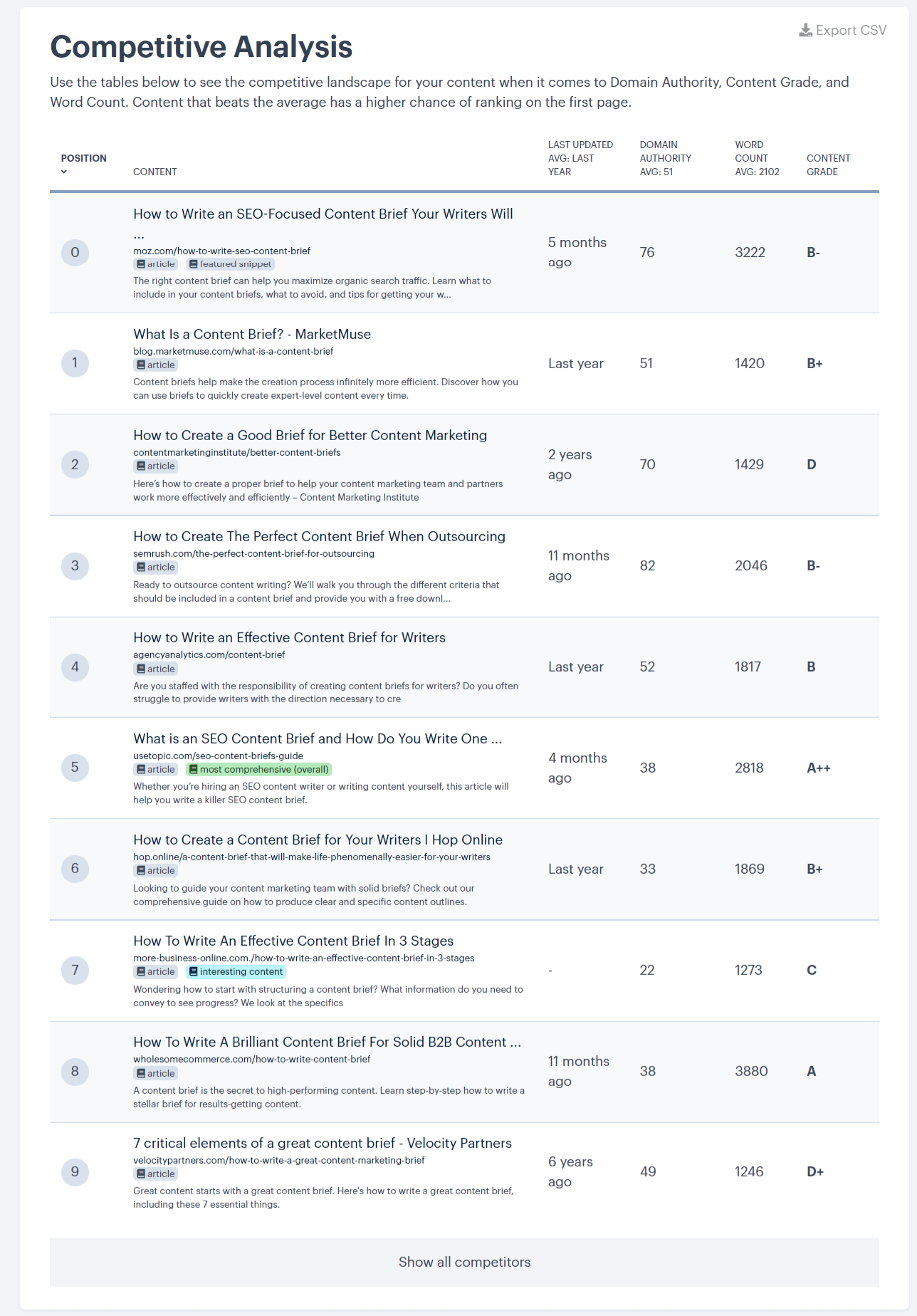Viewport: 917px width, 1316px height.
Task: Open the Brilliant Content Brief B2B title
Action: coord(327,1042)
